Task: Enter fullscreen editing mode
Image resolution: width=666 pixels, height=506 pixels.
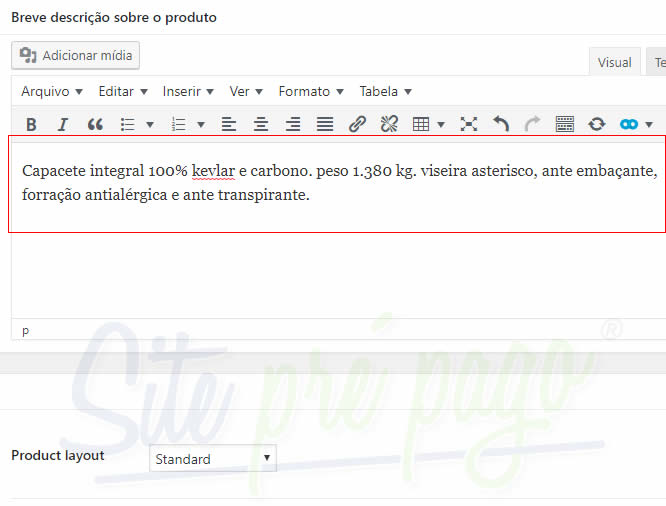Action: [x=469, y=124]
